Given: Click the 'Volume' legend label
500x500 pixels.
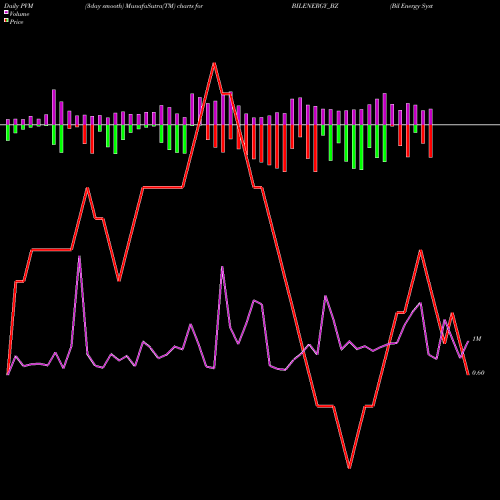Looking at the screenshot, I should 19,14.
